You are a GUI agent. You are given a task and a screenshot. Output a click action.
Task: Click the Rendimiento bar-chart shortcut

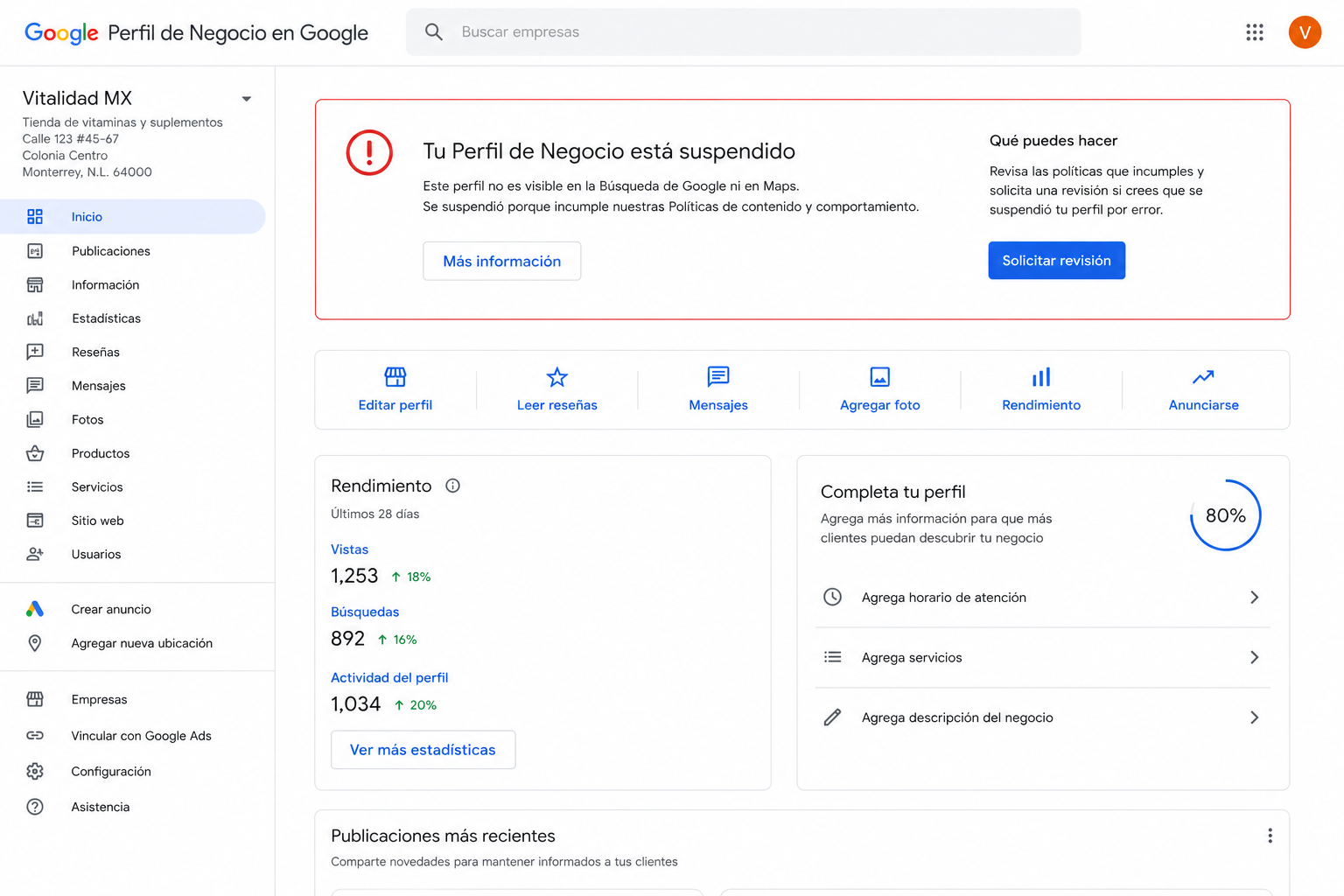(1041, 389)
